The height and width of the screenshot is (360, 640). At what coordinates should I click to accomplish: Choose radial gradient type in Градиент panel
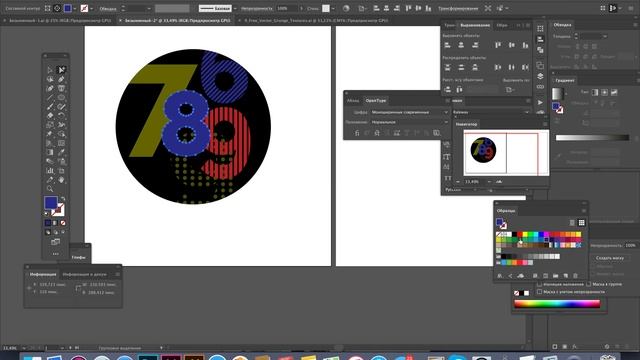pyautogui.click(x=604, y=93)
